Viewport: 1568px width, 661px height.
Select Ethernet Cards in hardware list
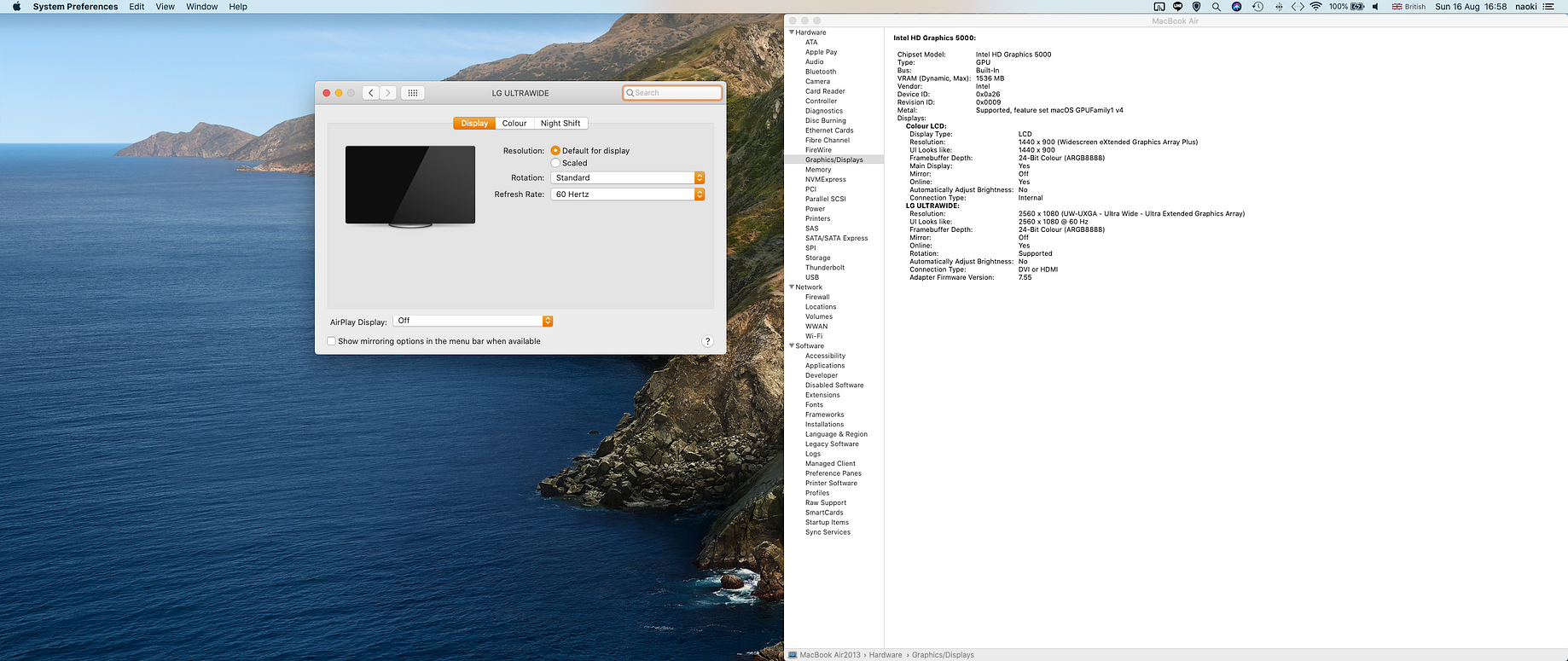(829, 130)
